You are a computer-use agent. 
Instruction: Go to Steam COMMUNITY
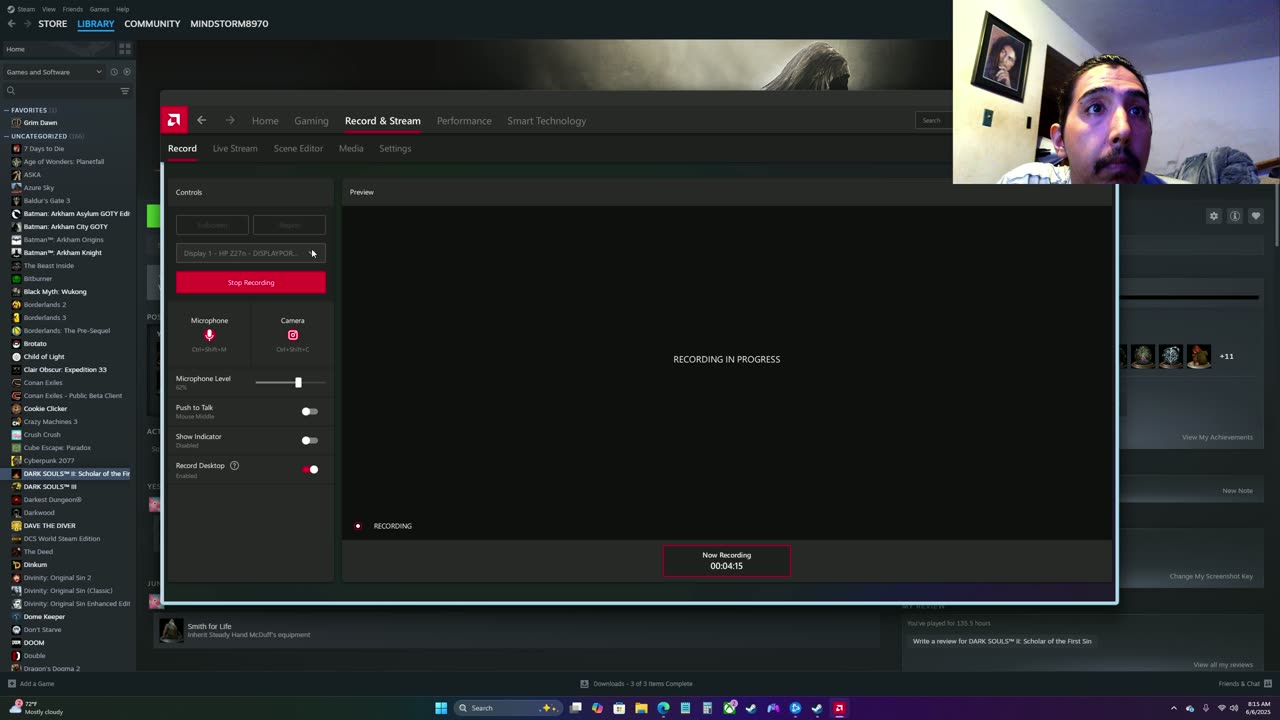tap(152, 23)
